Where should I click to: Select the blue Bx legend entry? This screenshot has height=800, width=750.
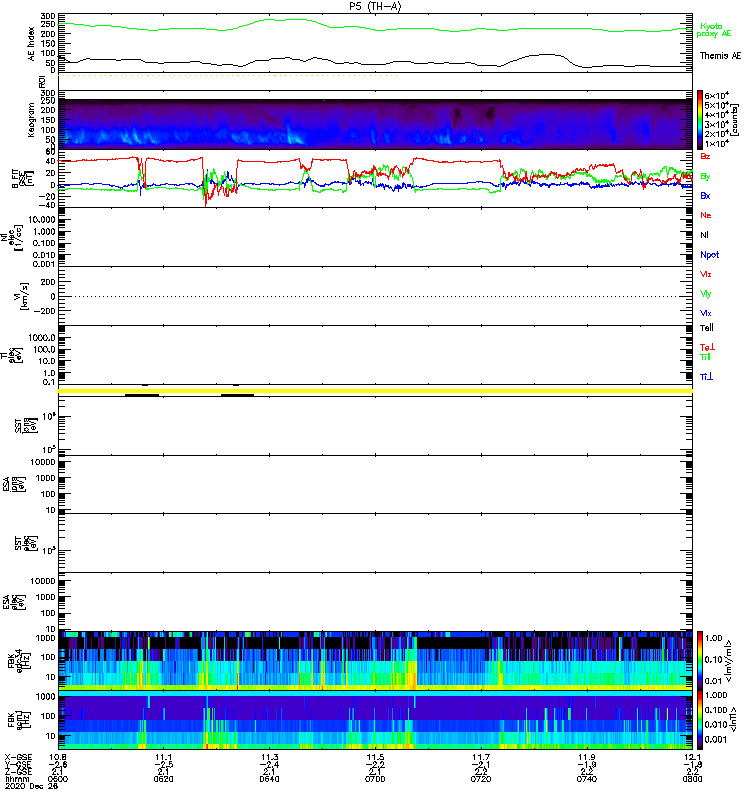click(706, 195)
